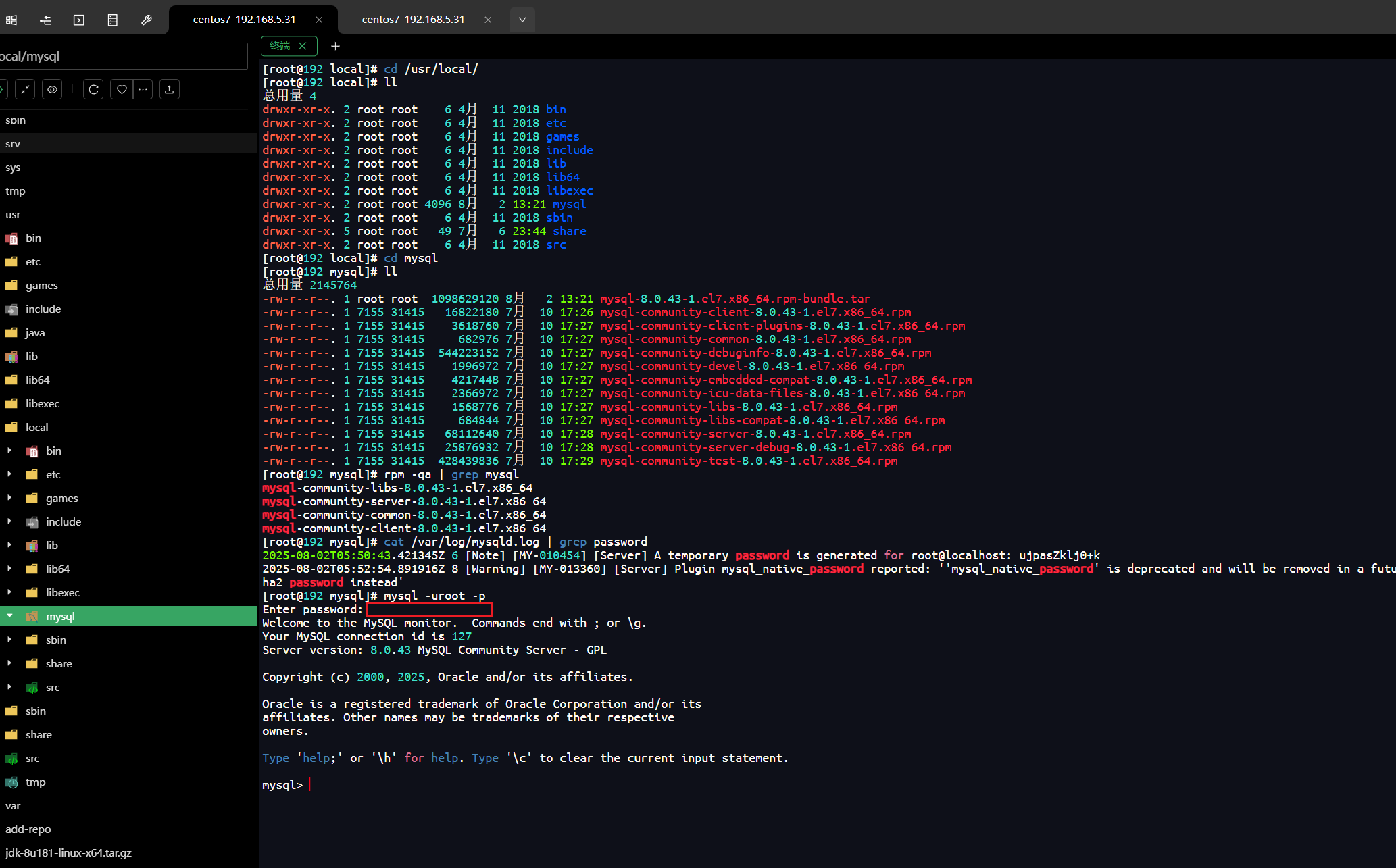Expand the share folder tree item

click(x=9, y=663)
